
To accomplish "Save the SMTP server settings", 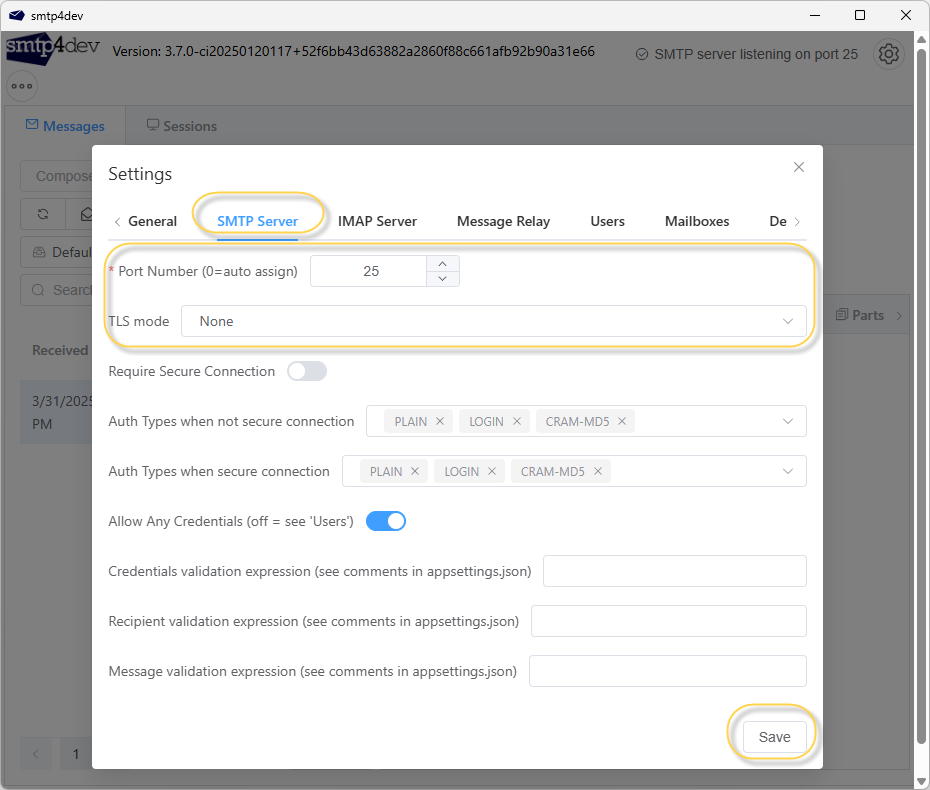I will [774, 737].
